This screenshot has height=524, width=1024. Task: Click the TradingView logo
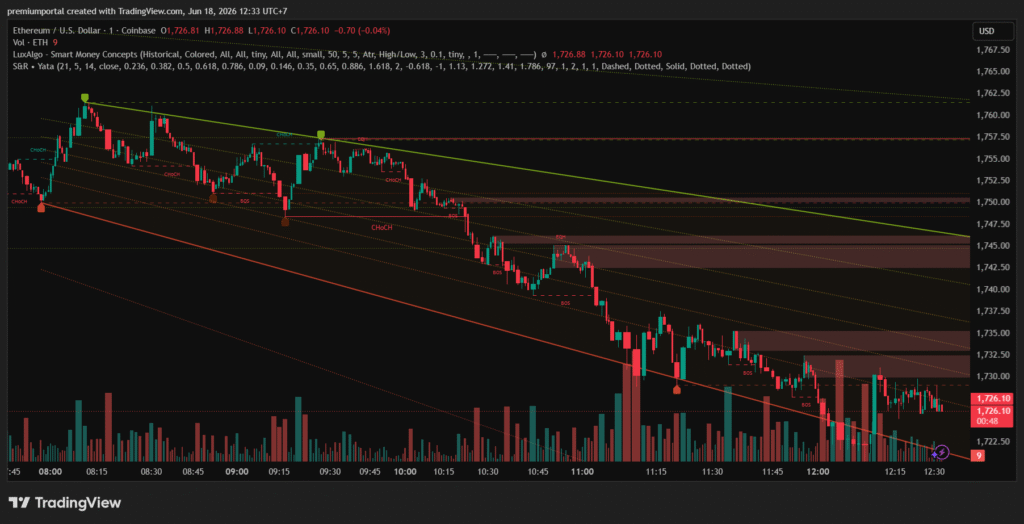(x=65, y=502)
